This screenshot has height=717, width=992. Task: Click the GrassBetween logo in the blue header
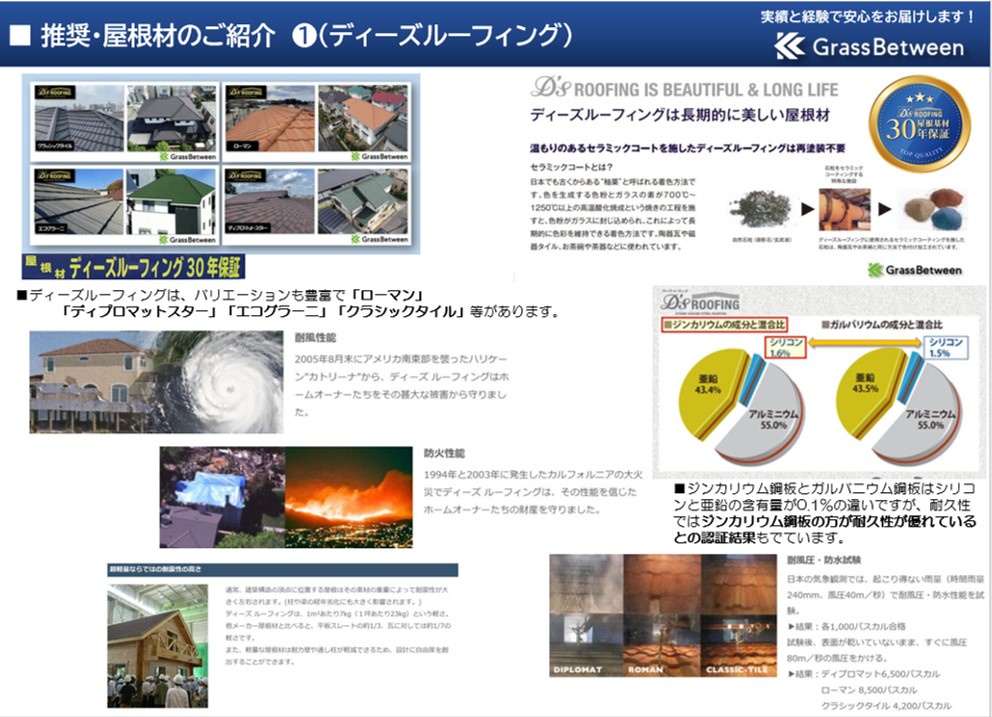(x=869, y=47)
